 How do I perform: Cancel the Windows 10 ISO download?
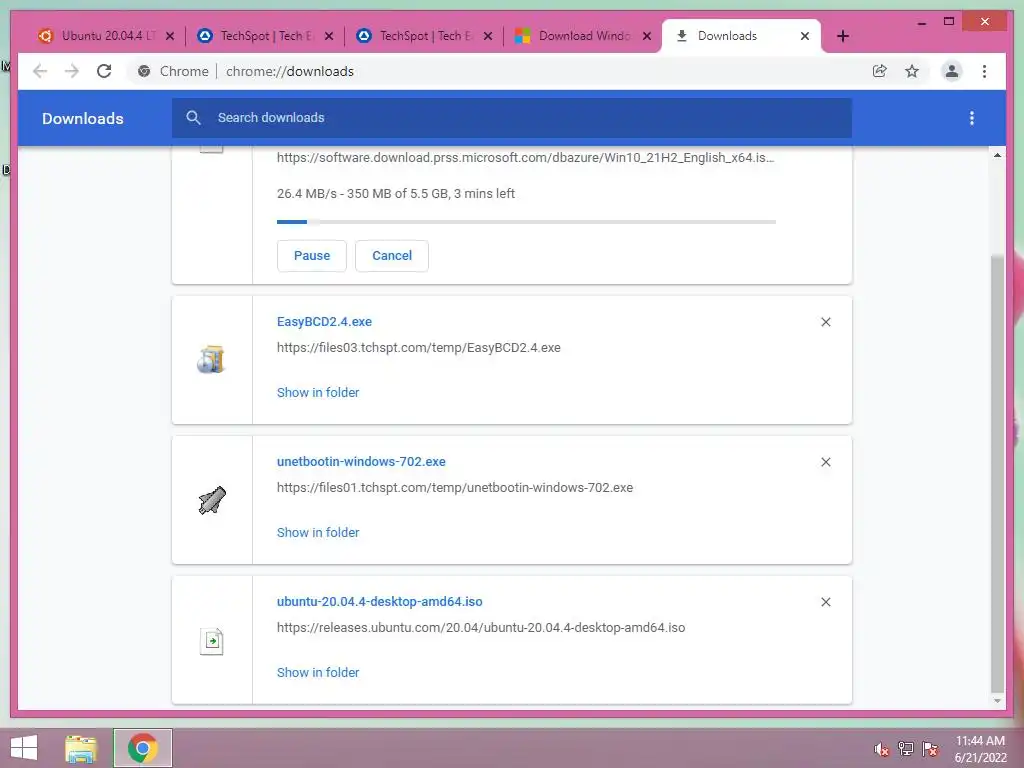click(392, 256)
